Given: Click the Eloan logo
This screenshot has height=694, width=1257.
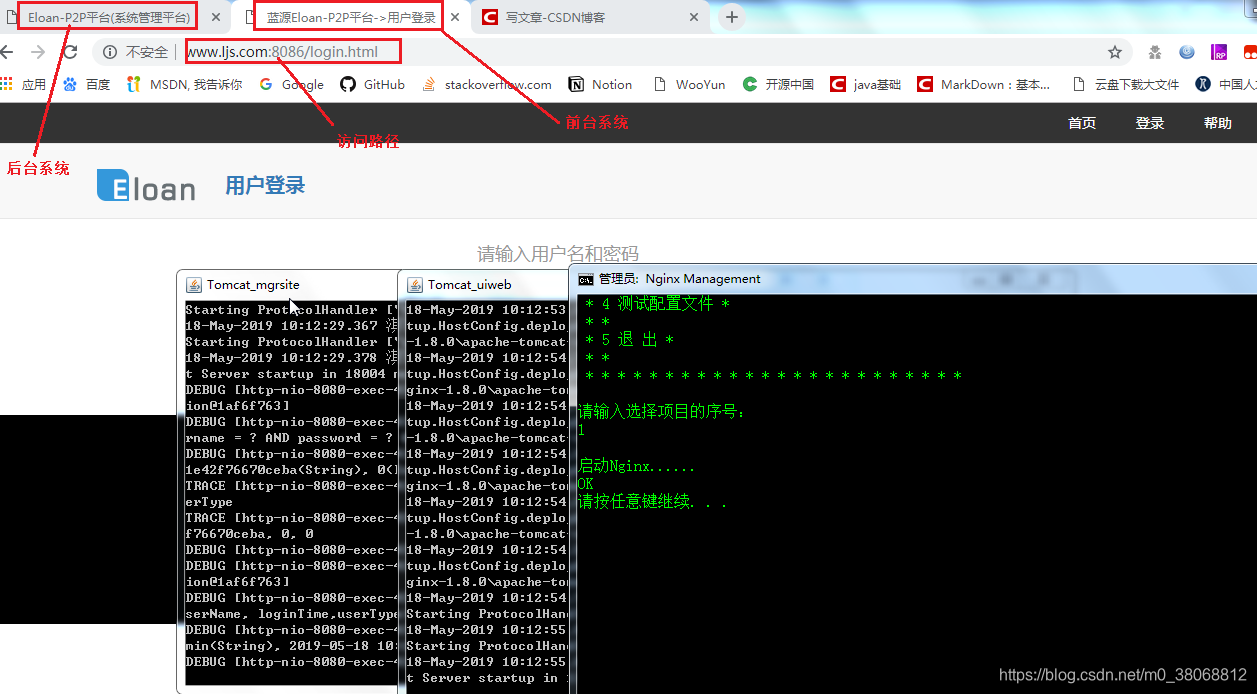Looking at the screenshot, I should (146, 185).
